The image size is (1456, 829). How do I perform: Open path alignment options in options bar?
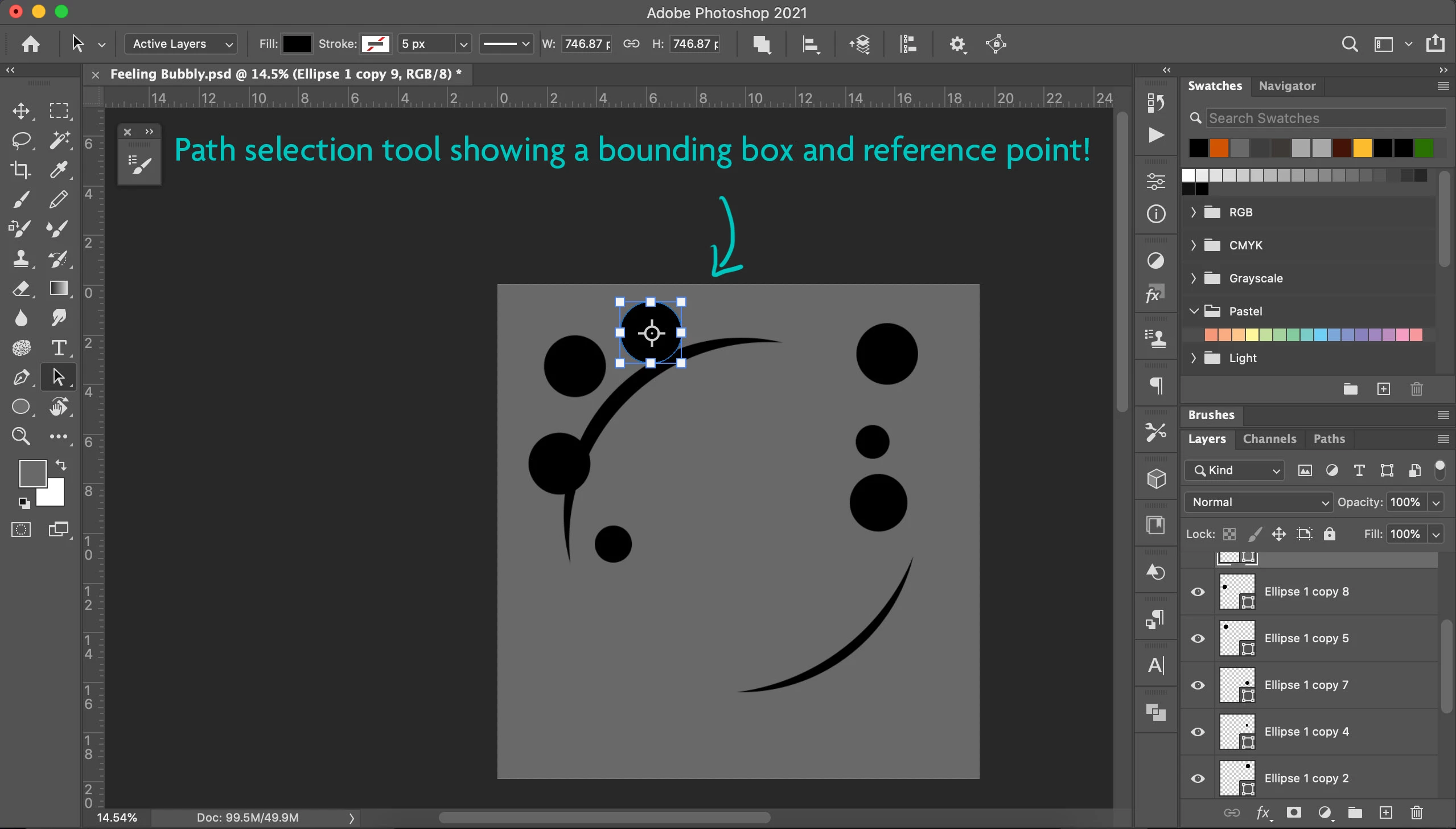pyautogui.click(x=811, y=44)
